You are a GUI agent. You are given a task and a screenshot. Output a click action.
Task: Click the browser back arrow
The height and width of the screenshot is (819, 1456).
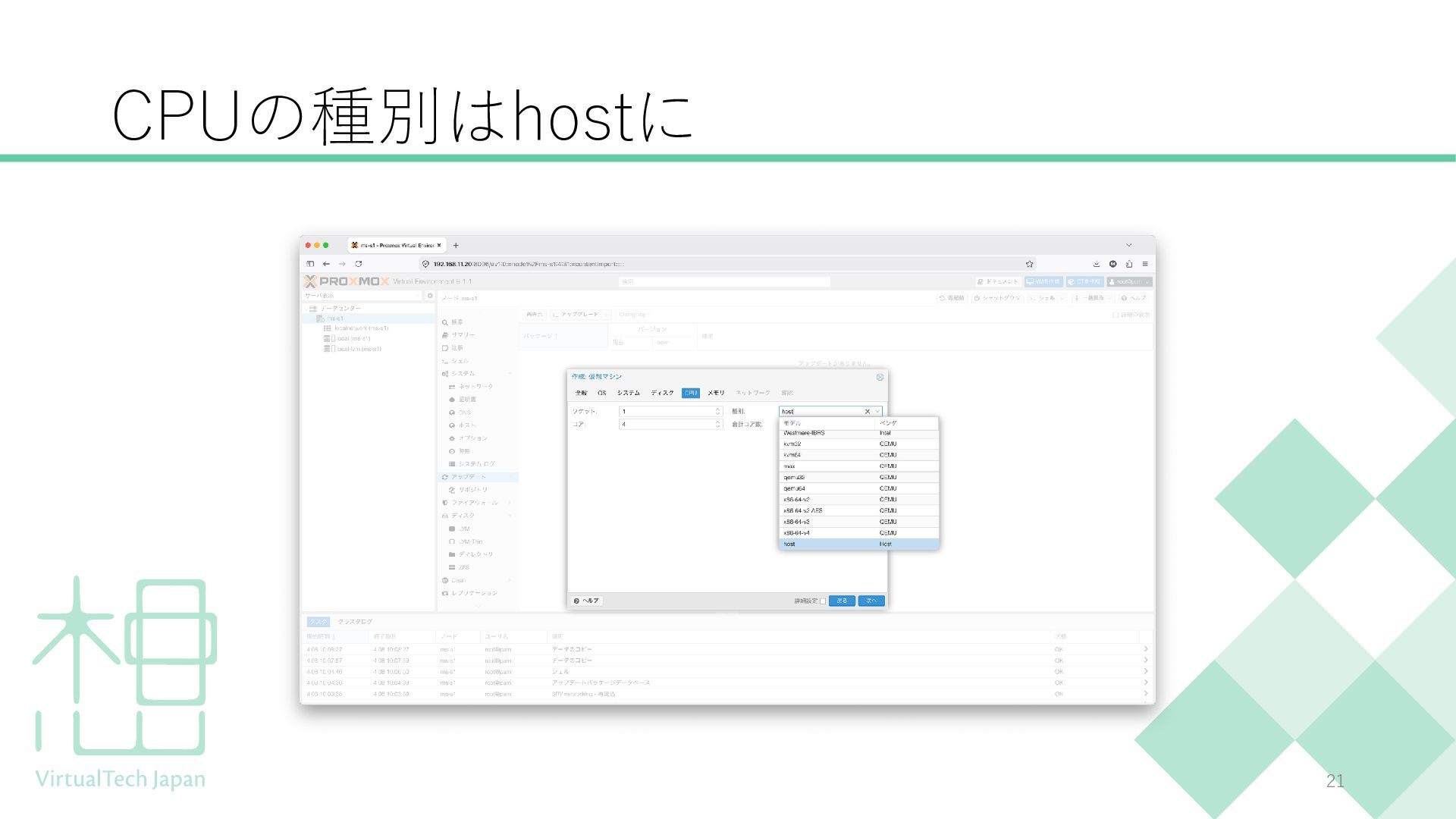[x=326, y=264]
